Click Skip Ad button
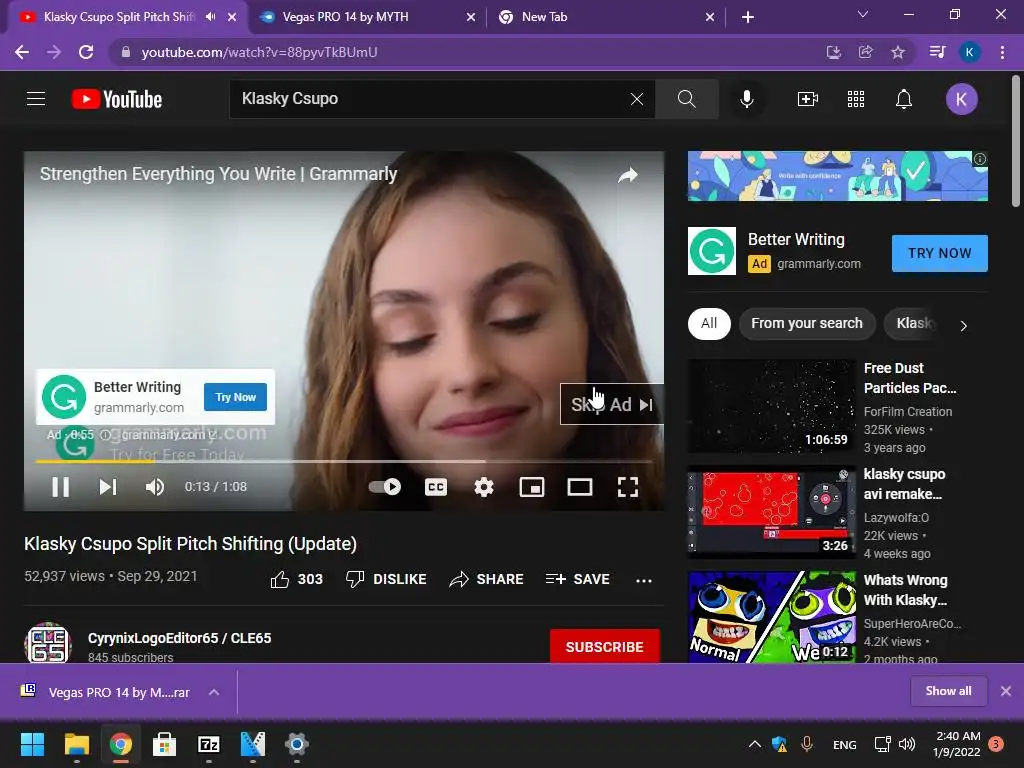1024x768 pixels. (x=612, y=405)
